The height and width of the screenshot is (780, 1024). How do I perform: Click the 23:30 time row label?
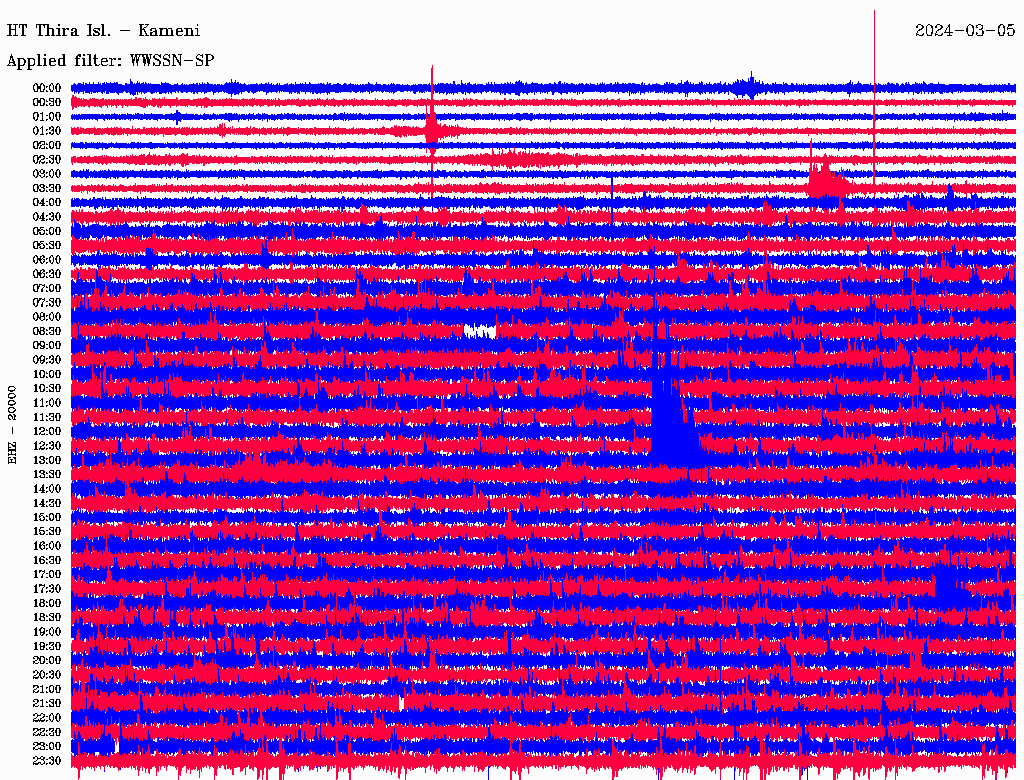tap(47, 760)
